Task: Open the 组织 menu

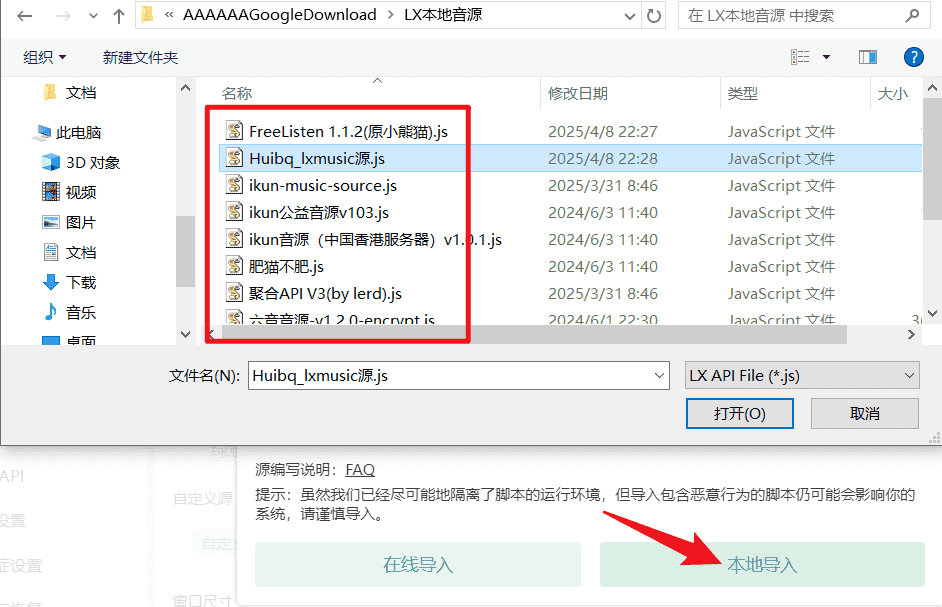Action: click(x=44, y=58)
